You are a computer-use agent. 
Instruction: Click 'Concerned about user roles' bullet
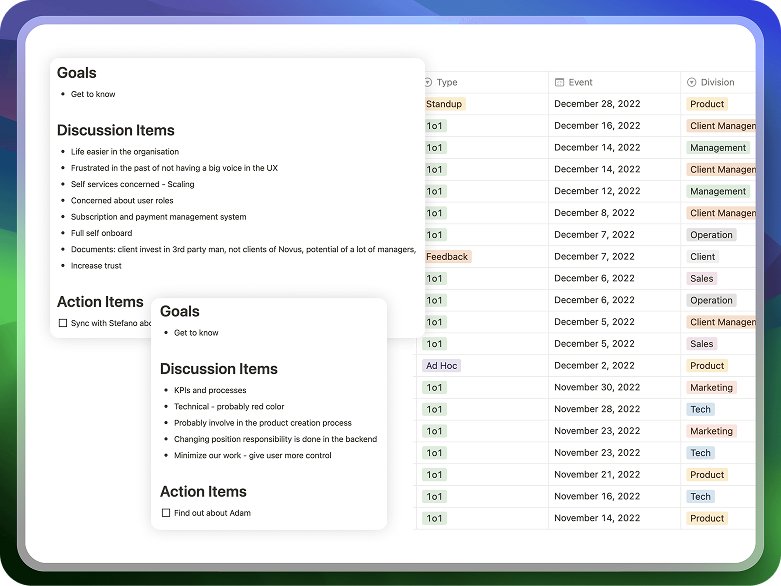click(122, 201)
